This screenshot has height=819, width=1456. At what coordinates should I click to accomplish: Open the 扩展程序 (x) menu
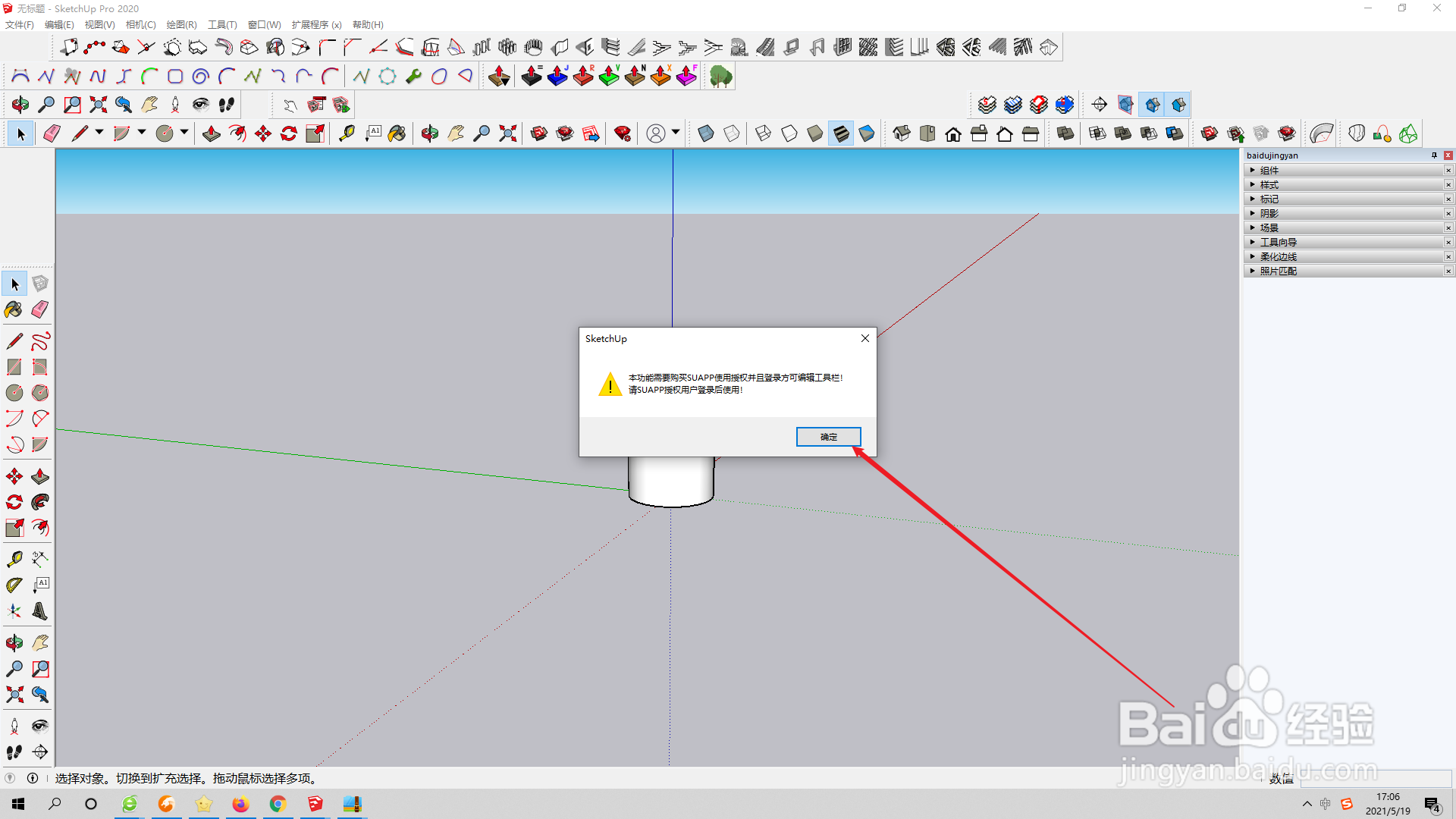[x=316, y=25]
